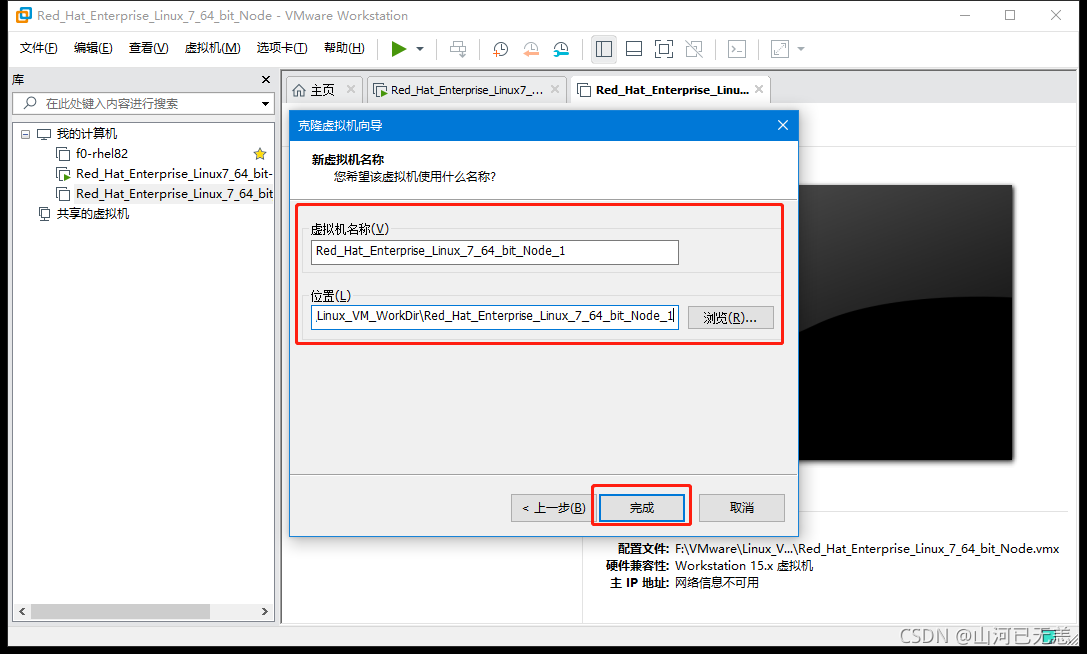Select the running Red_Hat_Enterprise_Linux7_64_bit- VM
The height and width of the screenshot is (654, 1087).
pyautogui.click(x=174, y=174)
